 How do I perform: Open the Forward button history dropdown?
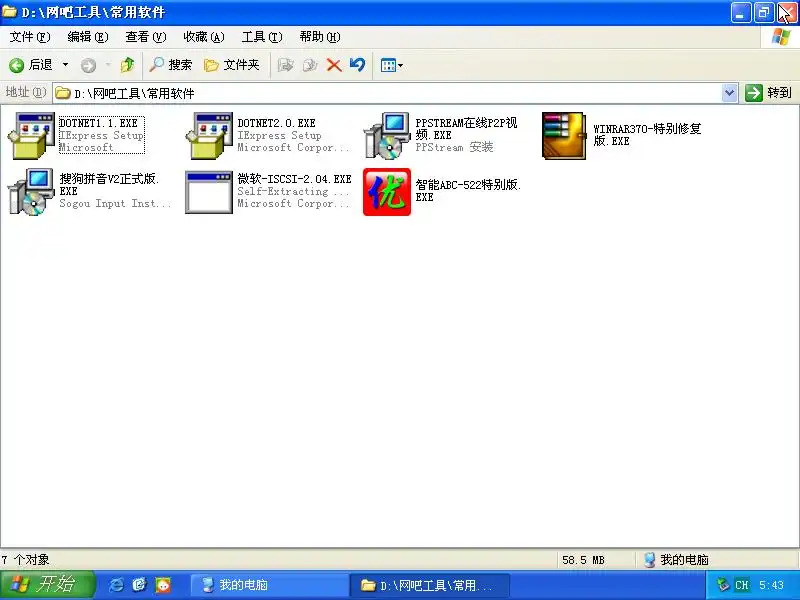[108, 65]
